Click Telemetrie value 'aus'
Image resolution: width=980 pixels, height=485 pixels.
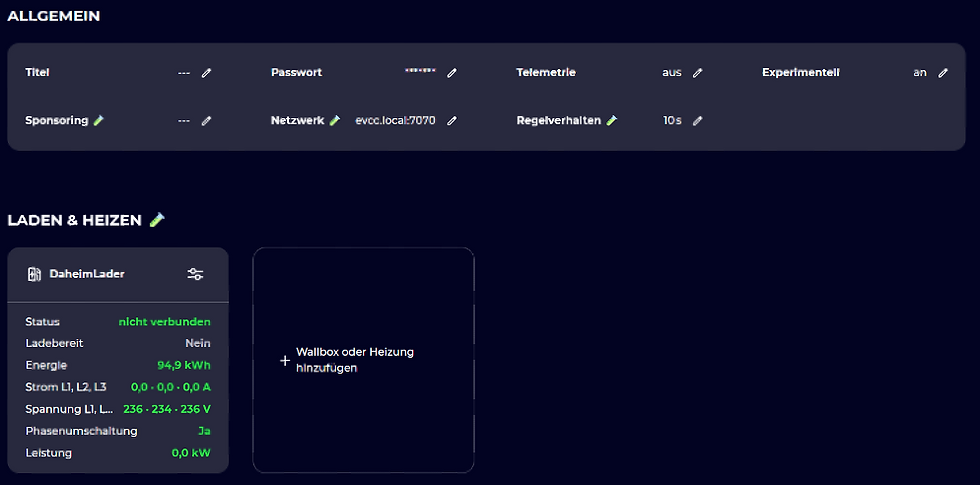click(671, 72)
